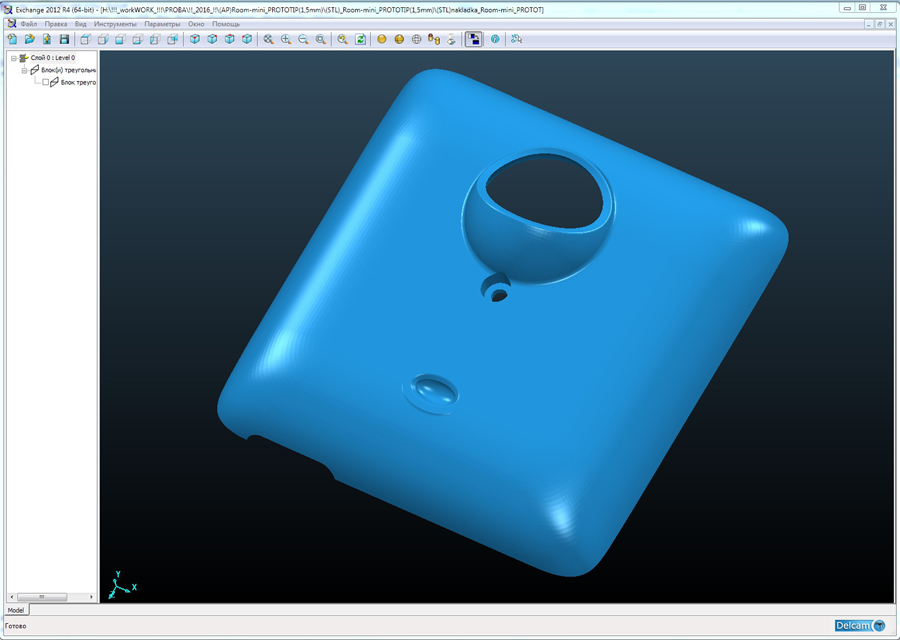
Task: Close the inner document window
Action: (891, 24)
